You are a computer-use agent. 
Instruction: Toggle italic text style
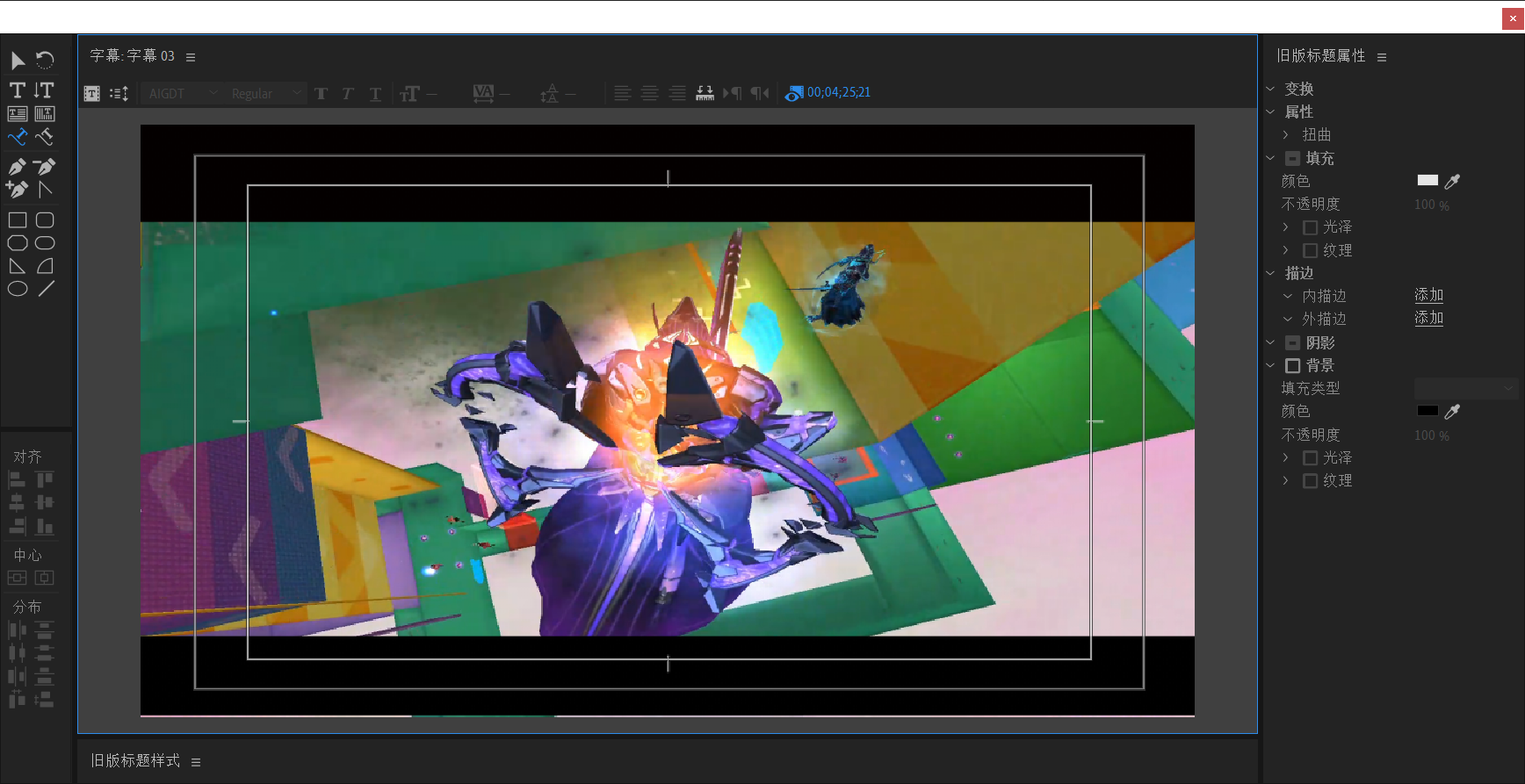pyautogui.click(x=348, y=93)
